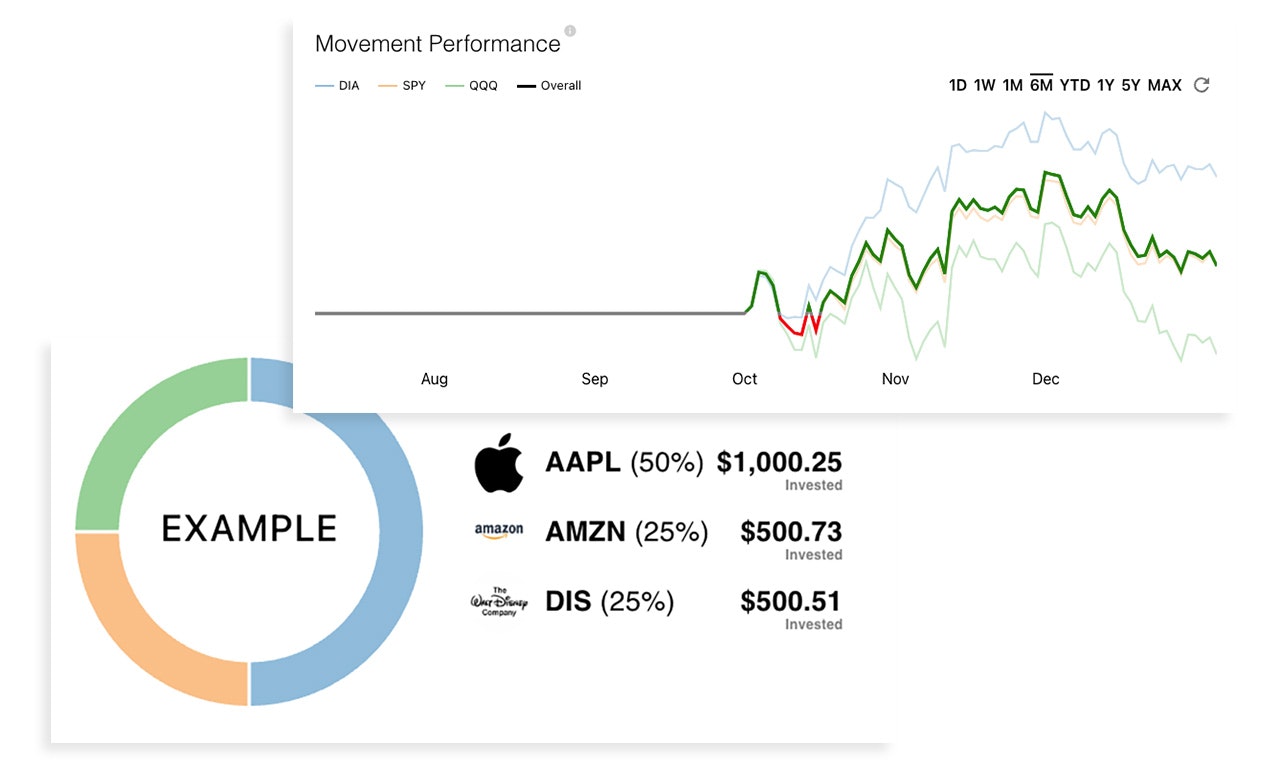Viewport: 1270px width, 760px height.
Task: Toggle the DIA legend line
Action: point(337,86)
